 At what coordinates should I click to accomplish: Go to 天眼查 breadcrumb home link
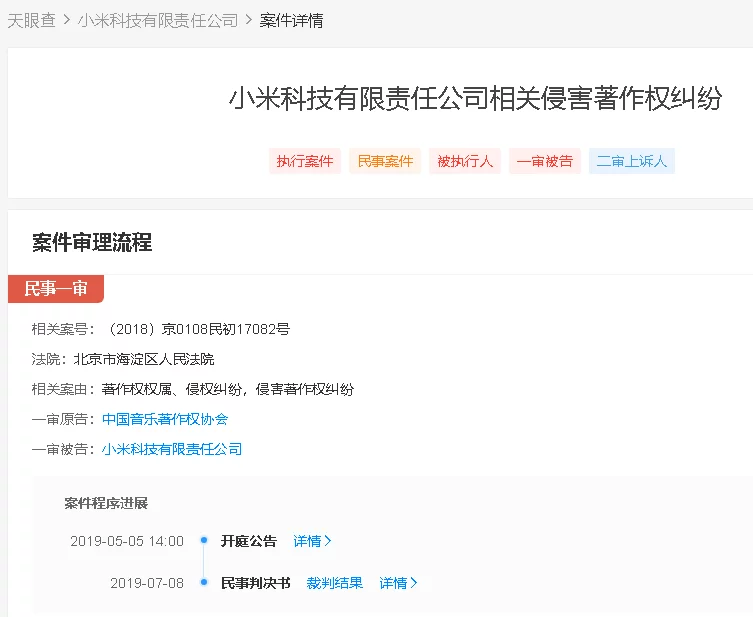click(x=32, y=21)
